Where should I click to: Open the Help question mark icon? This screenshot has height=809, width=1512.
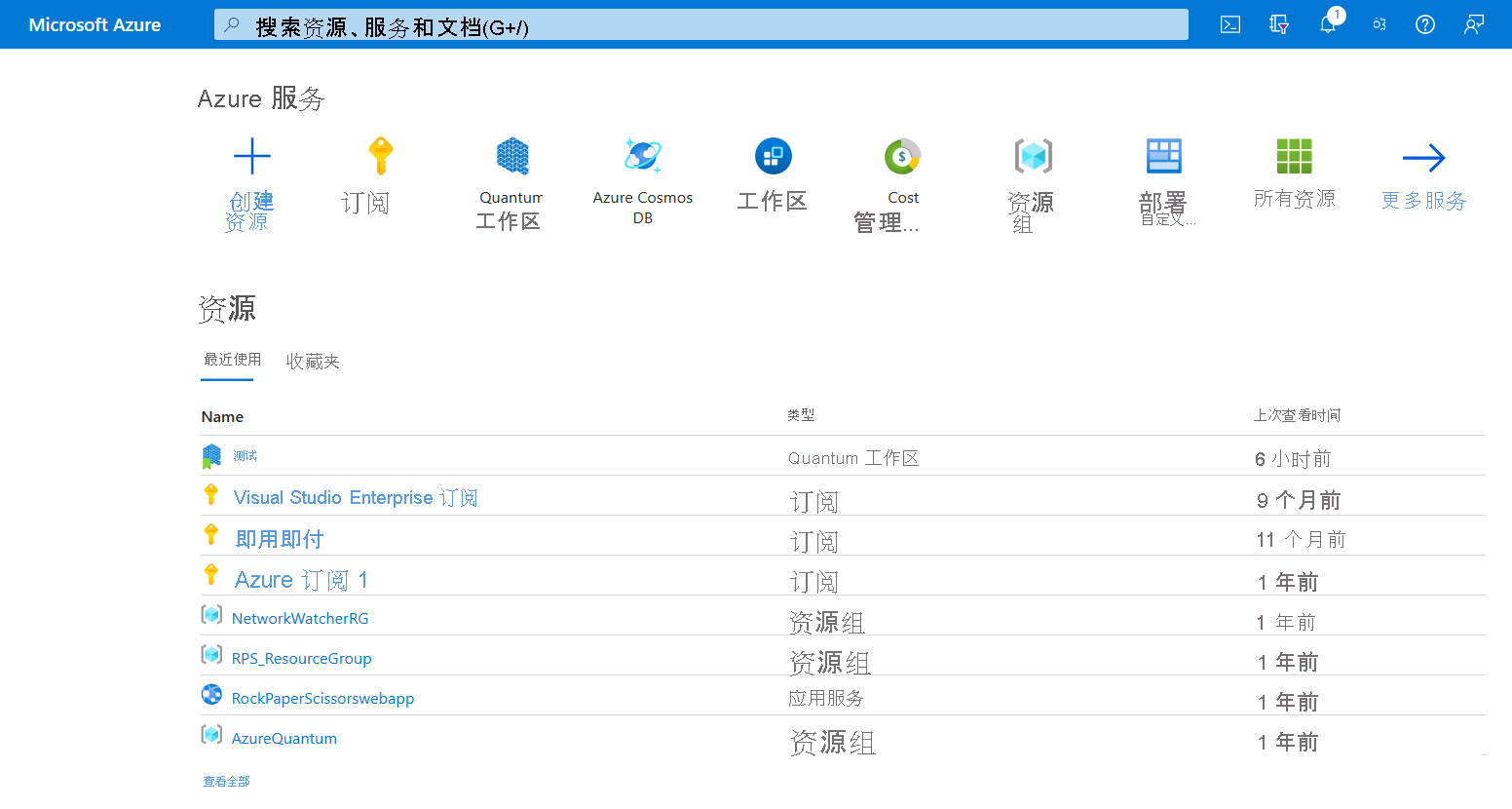(1425, 24)
